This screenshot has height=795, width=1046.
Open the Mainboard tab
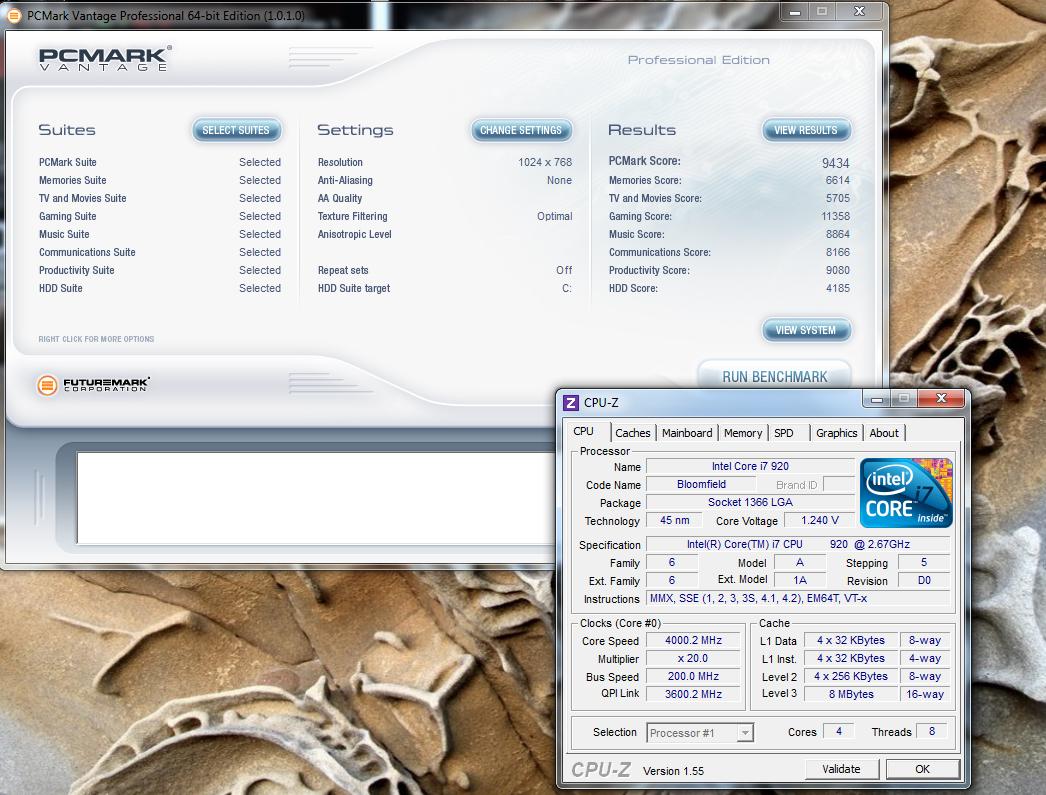(x=687, y=433)
